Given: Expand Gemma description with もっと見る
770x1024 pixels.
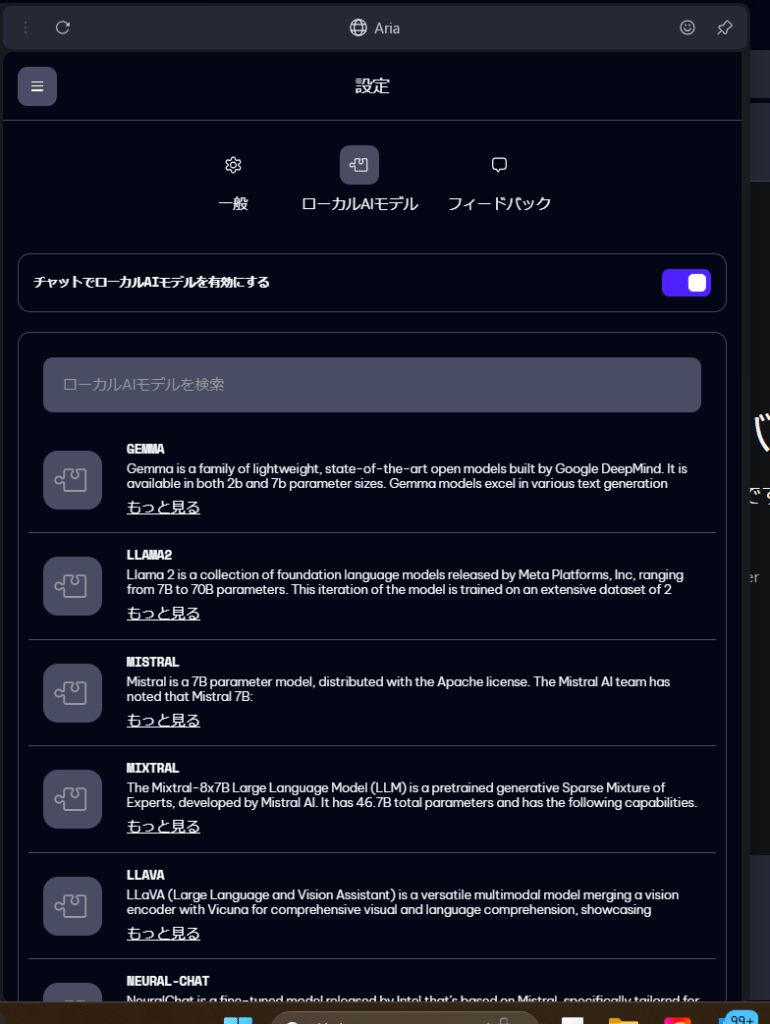Looking at the screenshot, I should [163, 507].
